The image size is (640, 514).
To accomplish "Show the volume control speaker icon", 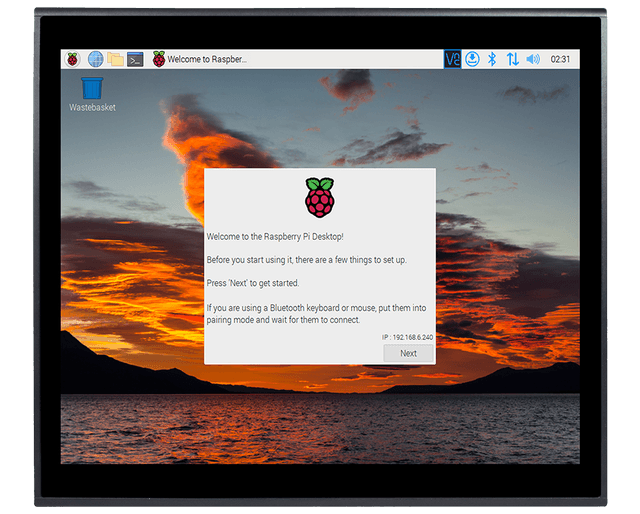I will coord(533,59).
